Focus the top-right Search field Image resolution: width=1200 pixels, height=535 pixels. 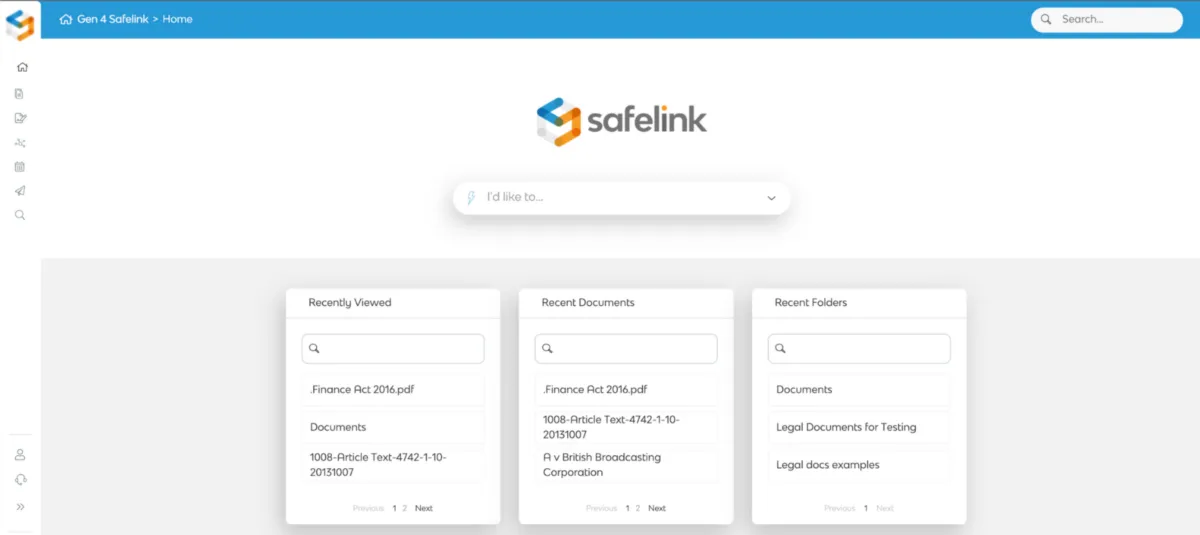point(1107,19)
